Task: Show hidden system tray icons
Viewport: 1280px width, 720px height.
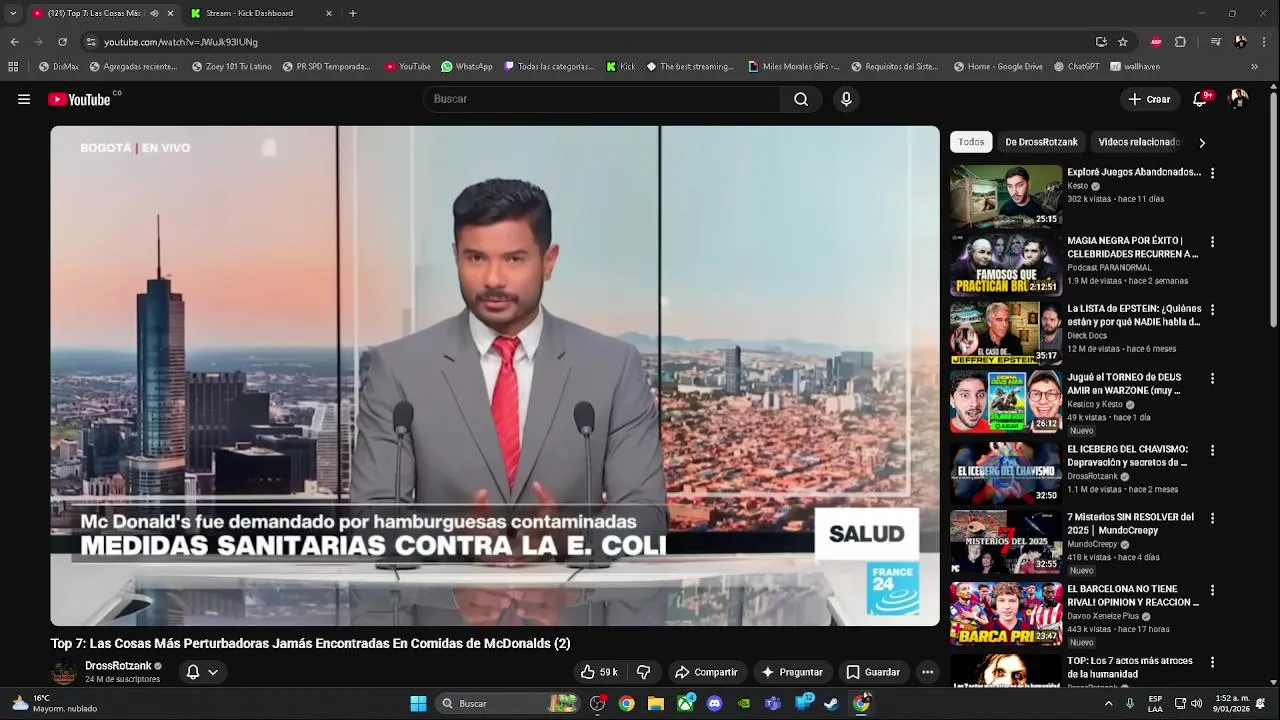Action: point(1108,703)
